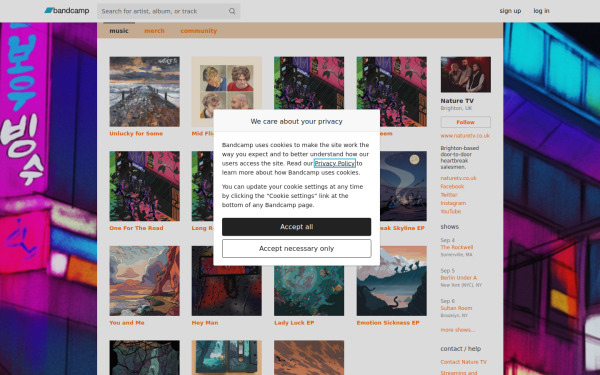Viewport: 600px width, 375px height.
Task: Click the search magnifier icon
Action: click(x=232, y=11)
